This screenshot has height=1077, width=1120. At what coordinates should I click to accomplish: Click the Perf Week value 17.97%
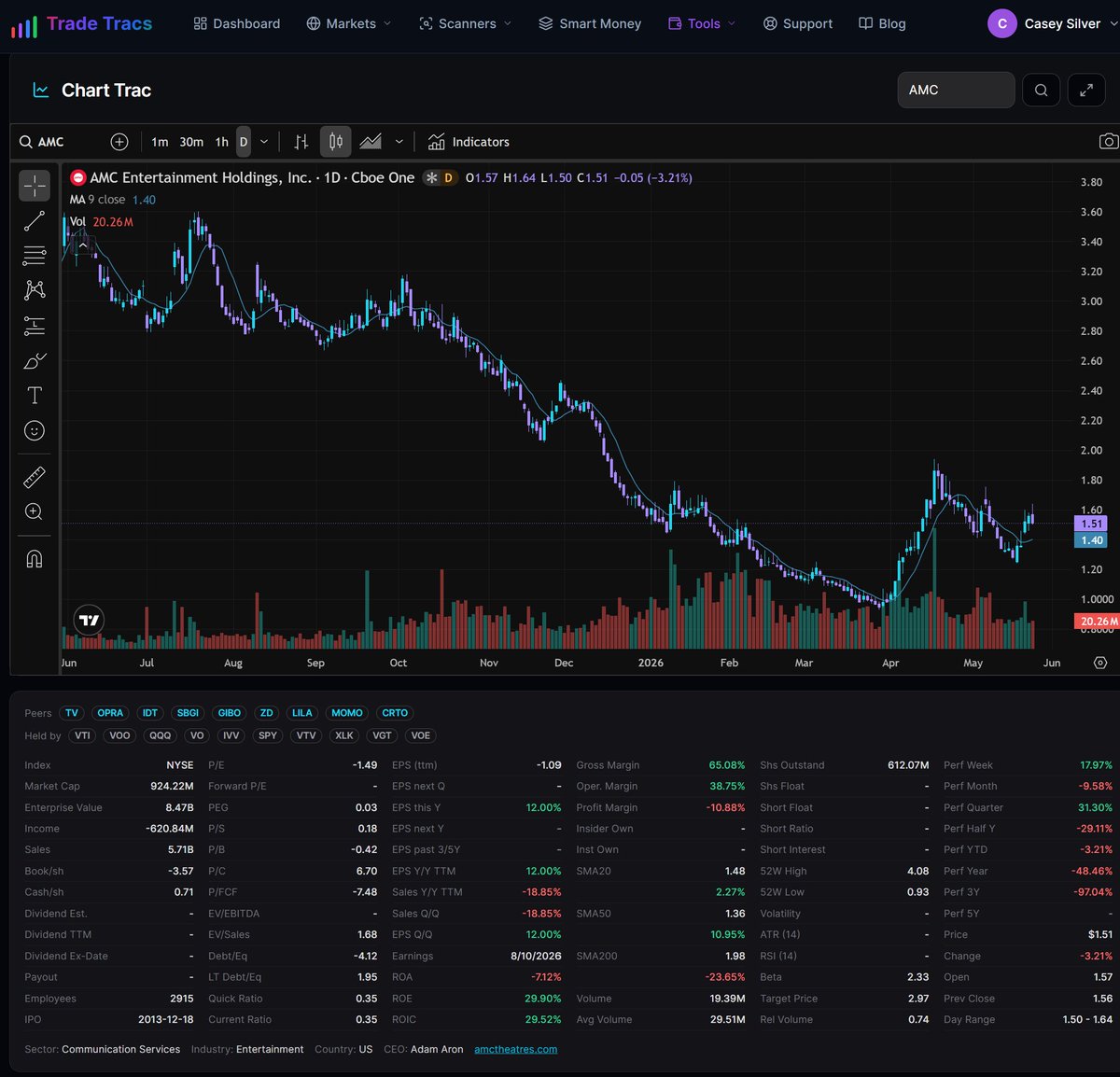pos(1096,765)
